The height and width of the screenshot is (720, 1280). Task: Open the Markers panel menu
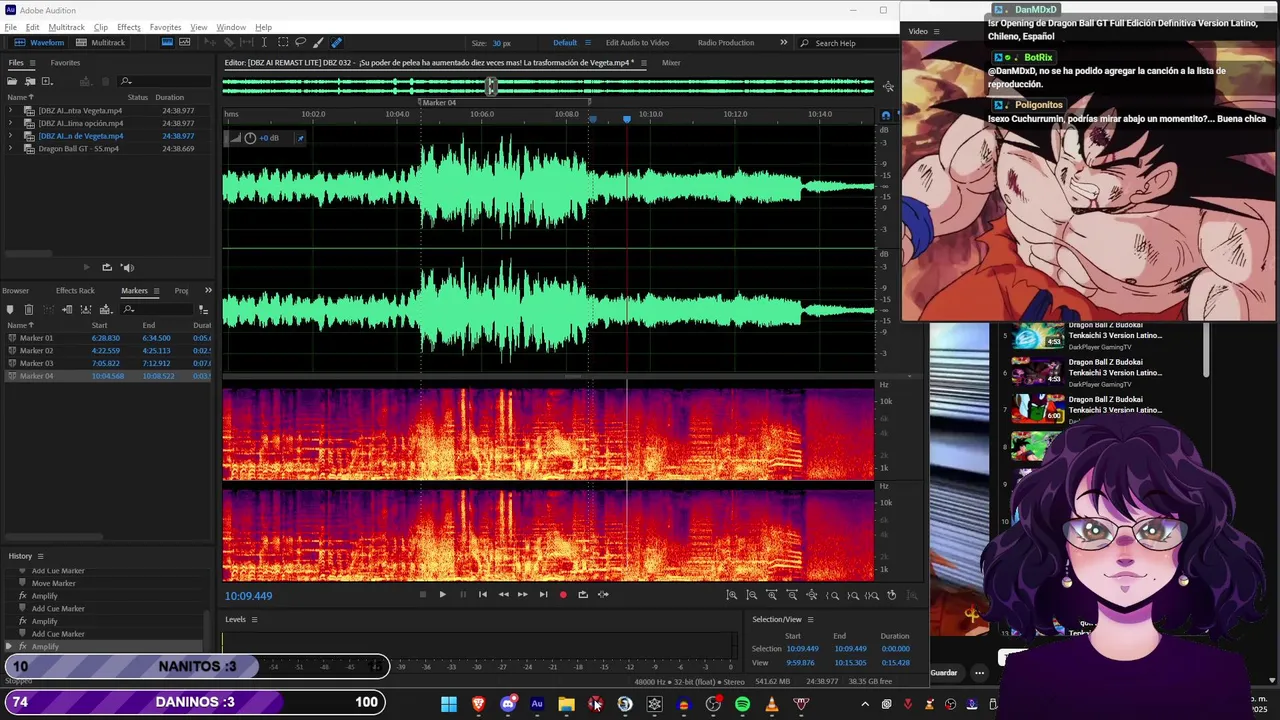pyautogui.click(x=156, y=291)
